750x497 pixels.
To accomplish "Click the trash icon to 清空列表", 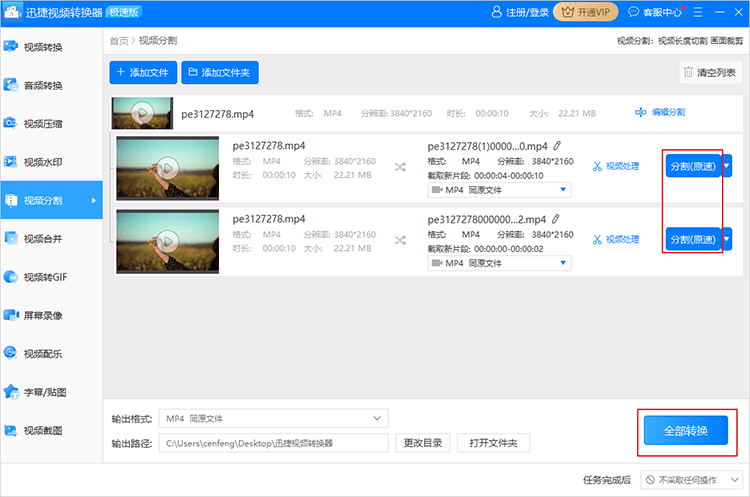I will point(688,72).
